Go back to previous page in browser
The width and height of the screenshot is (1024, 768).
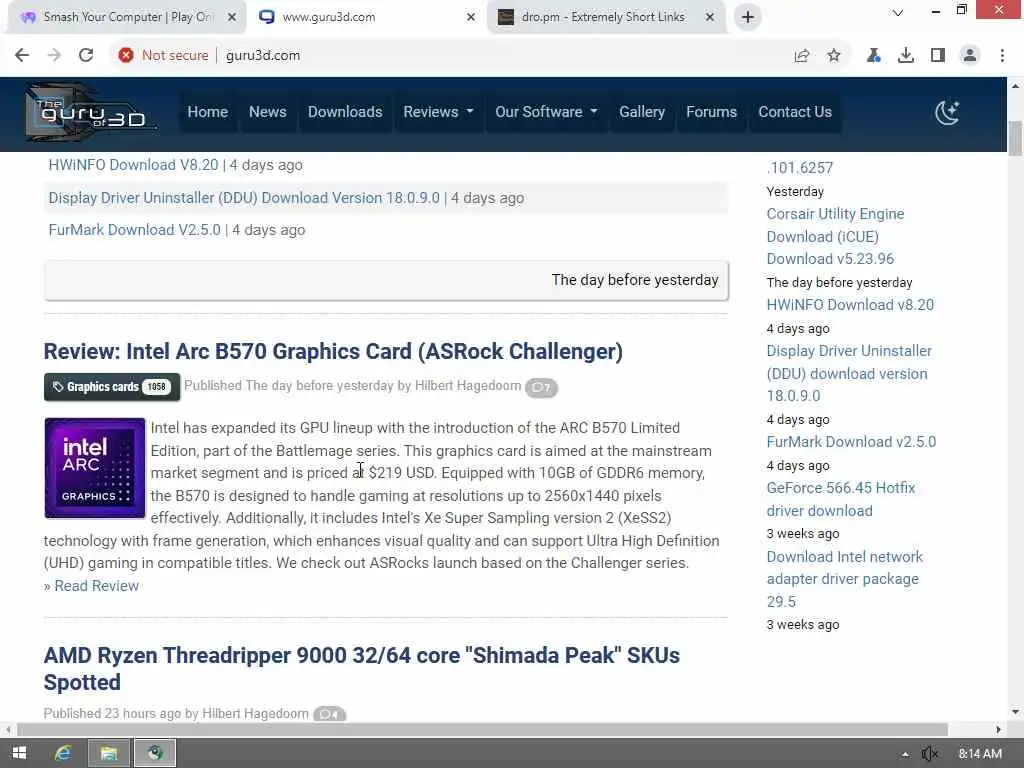pos(22,56)
